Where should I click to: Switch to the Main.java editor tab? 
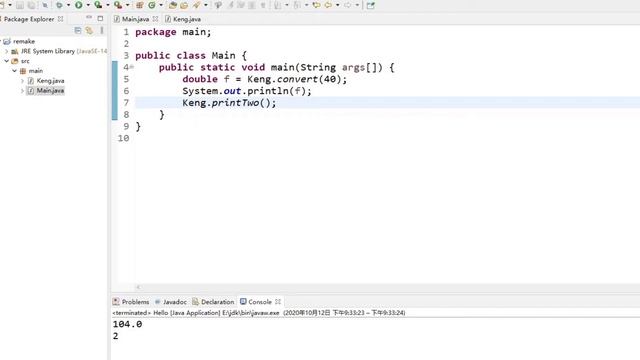(135, 19)
